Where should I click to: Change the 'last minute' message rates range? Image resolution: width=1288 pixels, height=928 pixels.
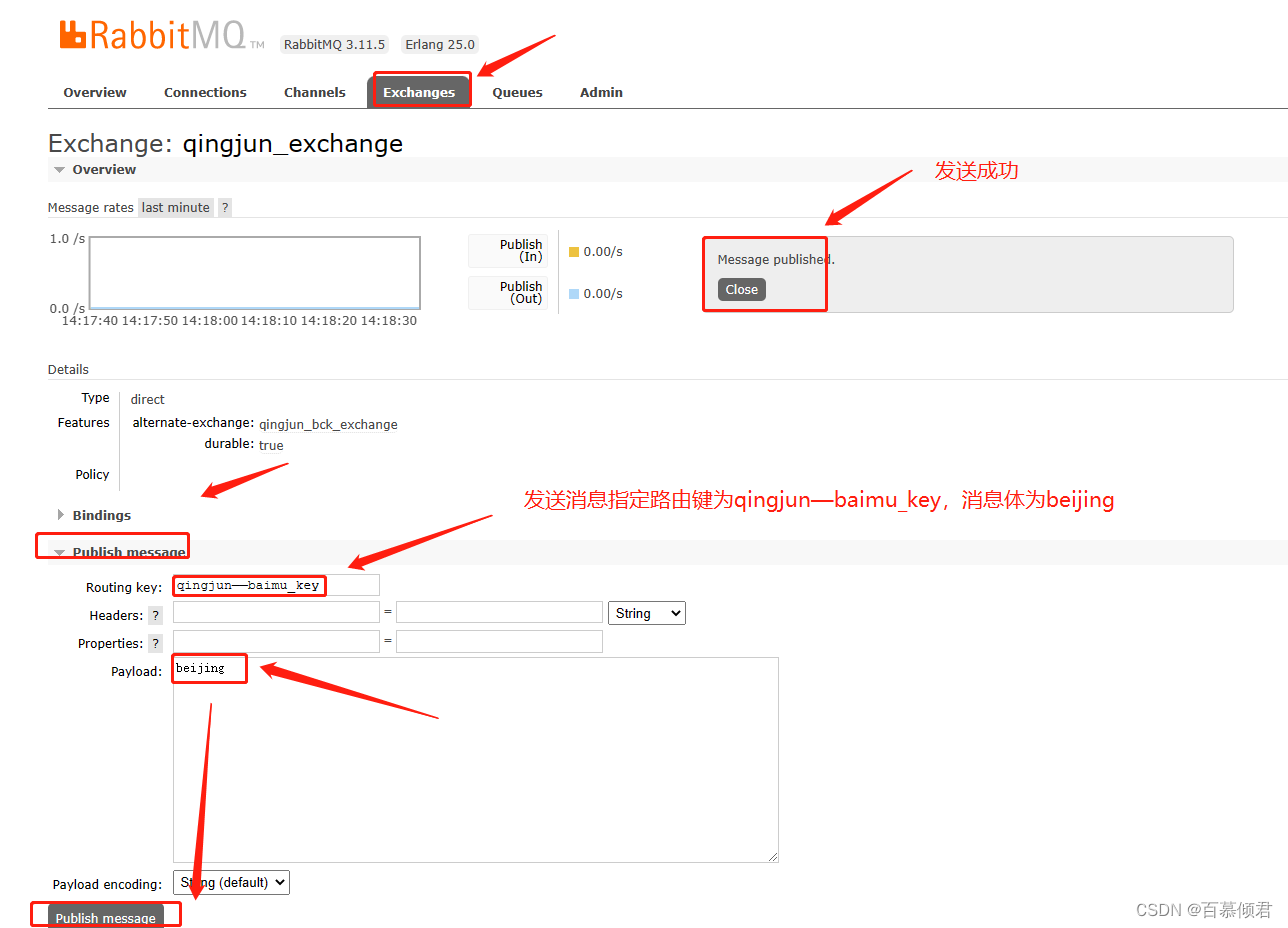[176, 207]
